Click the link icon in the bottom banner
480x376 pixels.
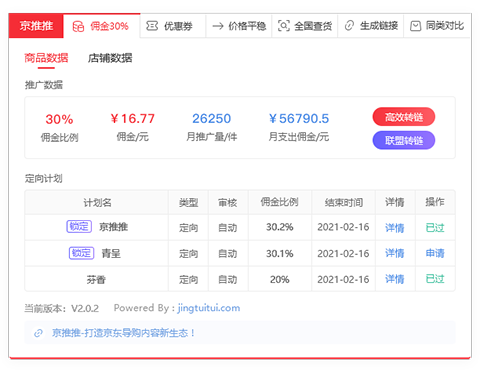38,333
